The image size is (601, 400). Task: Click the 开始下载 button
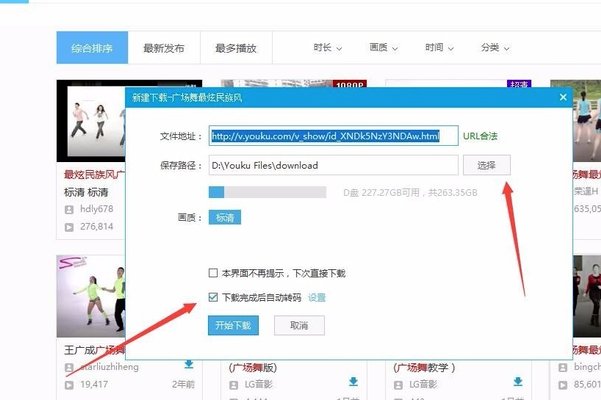(x=233, y=325)
